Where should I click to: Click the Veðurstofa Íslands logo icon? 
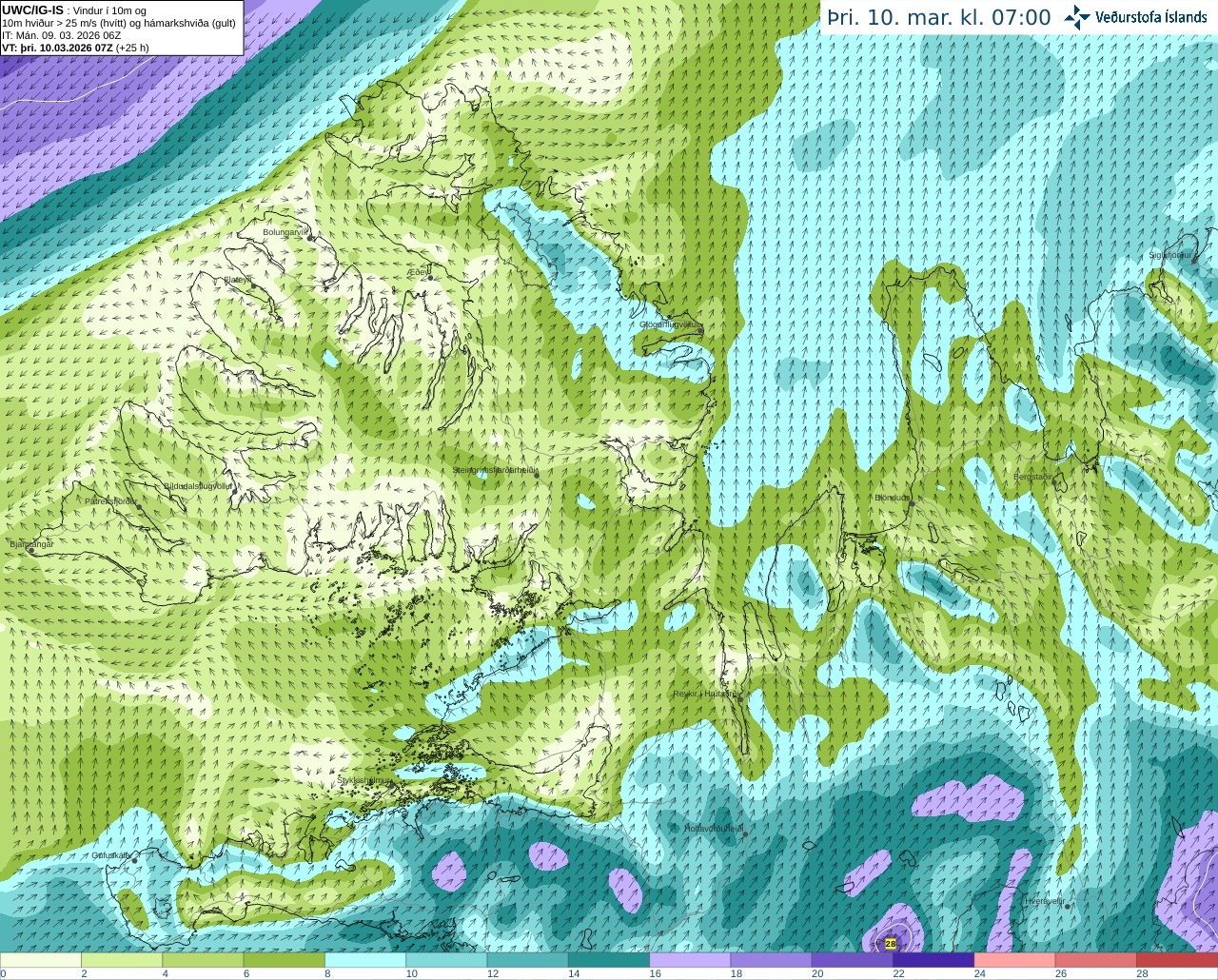pos(1077,17)
